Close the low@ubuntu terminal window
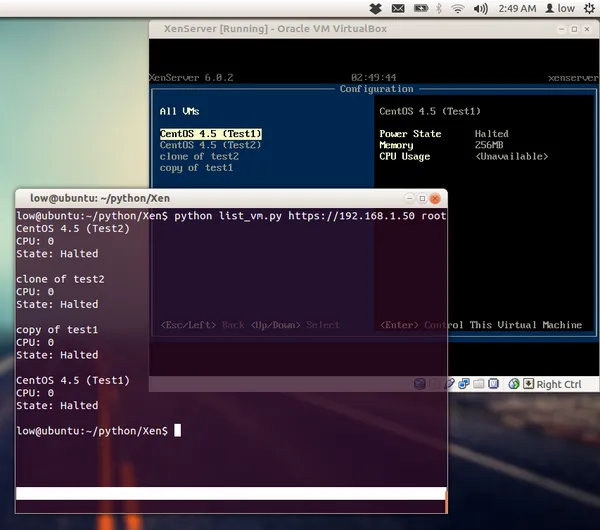Screen dimensions: 600x530 (x=435, y=198)
